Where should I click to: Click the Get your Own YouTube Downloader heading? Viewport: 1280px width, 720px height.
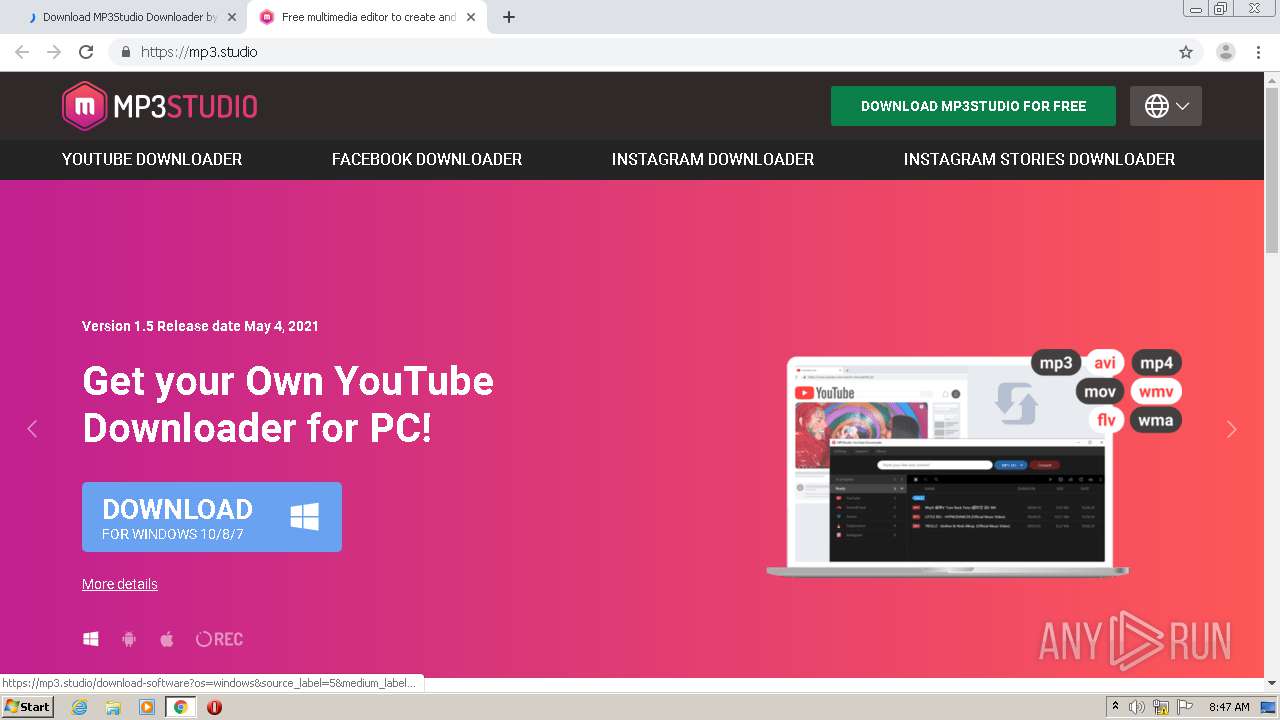pos(288,404)
